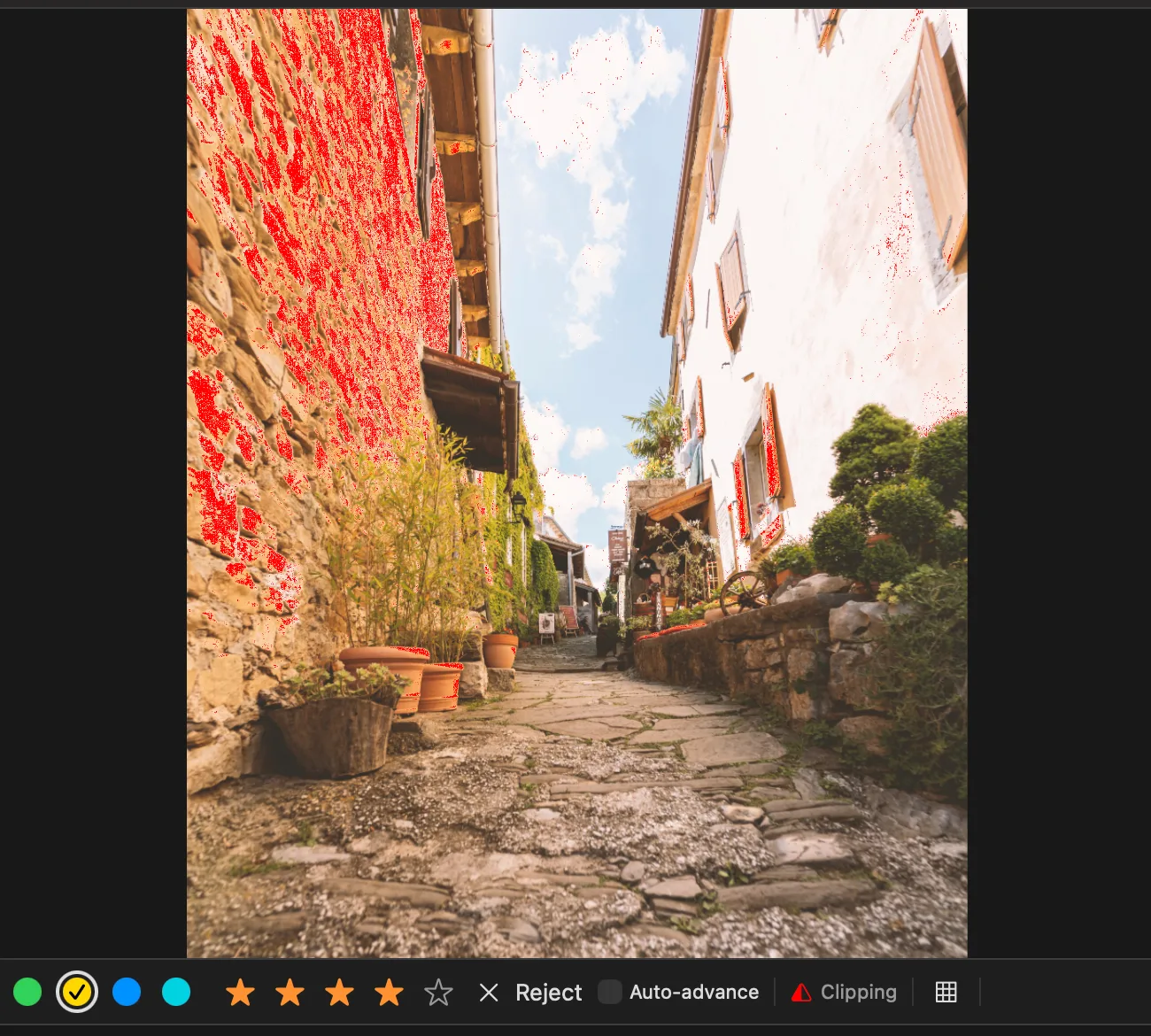This screenshot has width=1151, height=1036.
Task: Set rating to four stars
Action: tap(389, 992)
